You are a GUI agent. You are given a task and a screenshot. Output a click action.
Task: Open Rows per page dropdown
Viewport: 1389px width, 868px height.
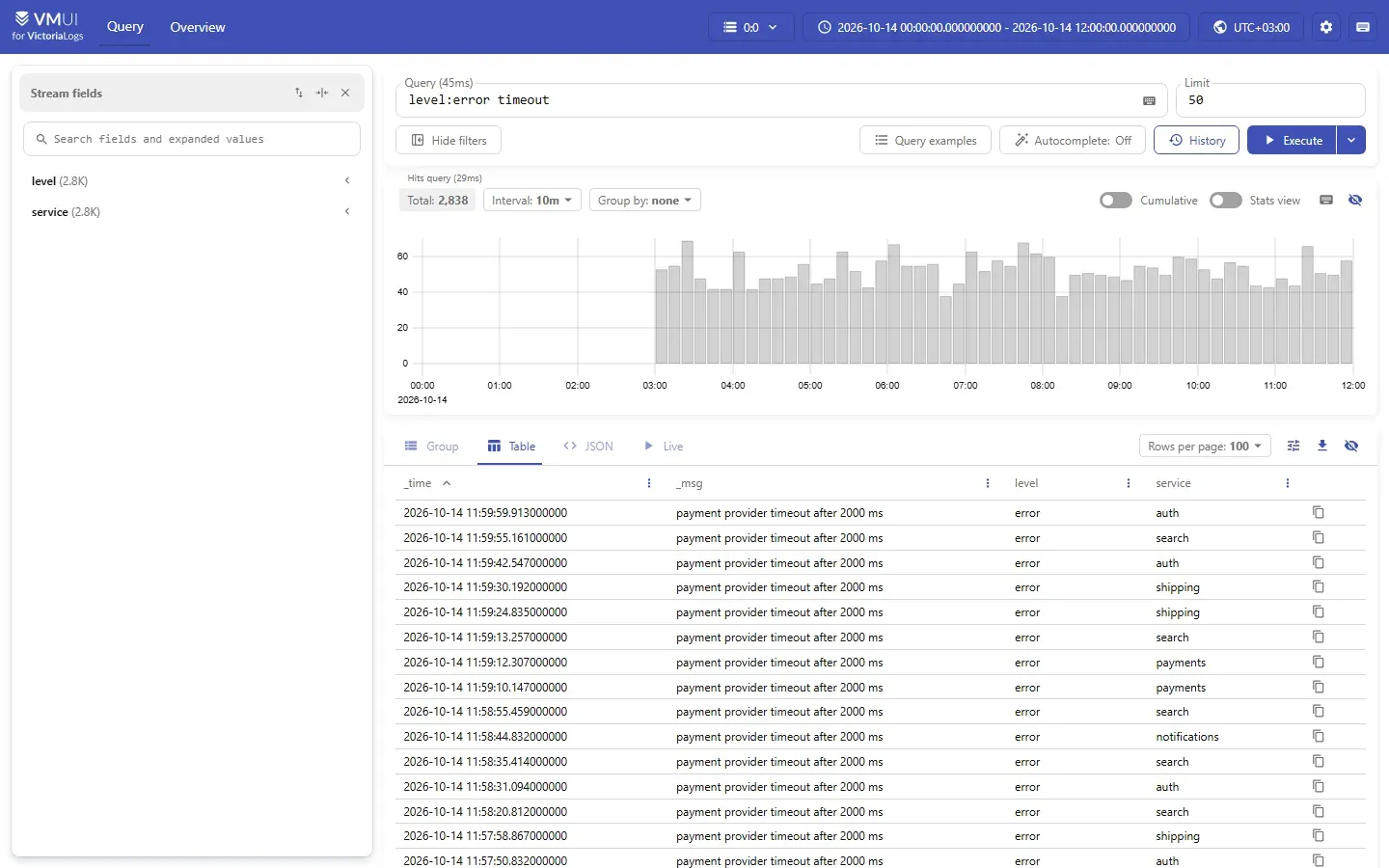coord(1205,446)
